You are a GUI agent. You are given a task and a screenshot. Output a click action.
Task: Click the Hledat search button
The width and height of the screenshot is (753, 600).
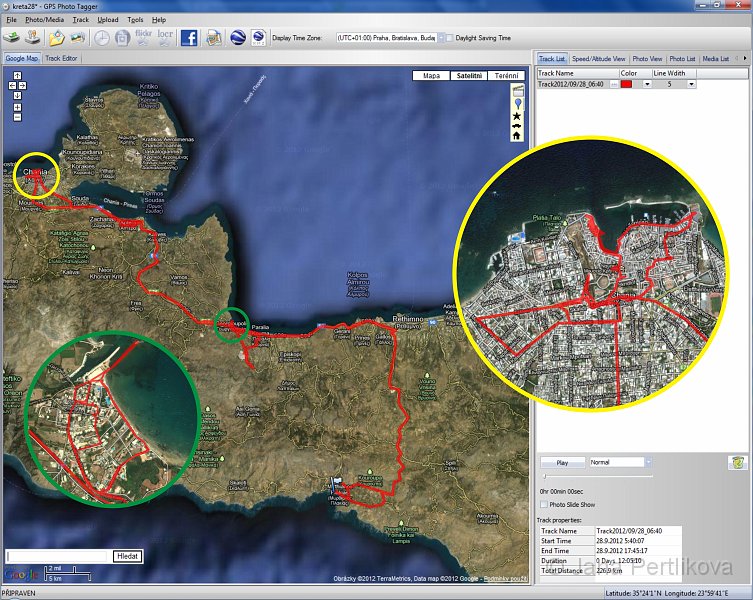point(127,556)
